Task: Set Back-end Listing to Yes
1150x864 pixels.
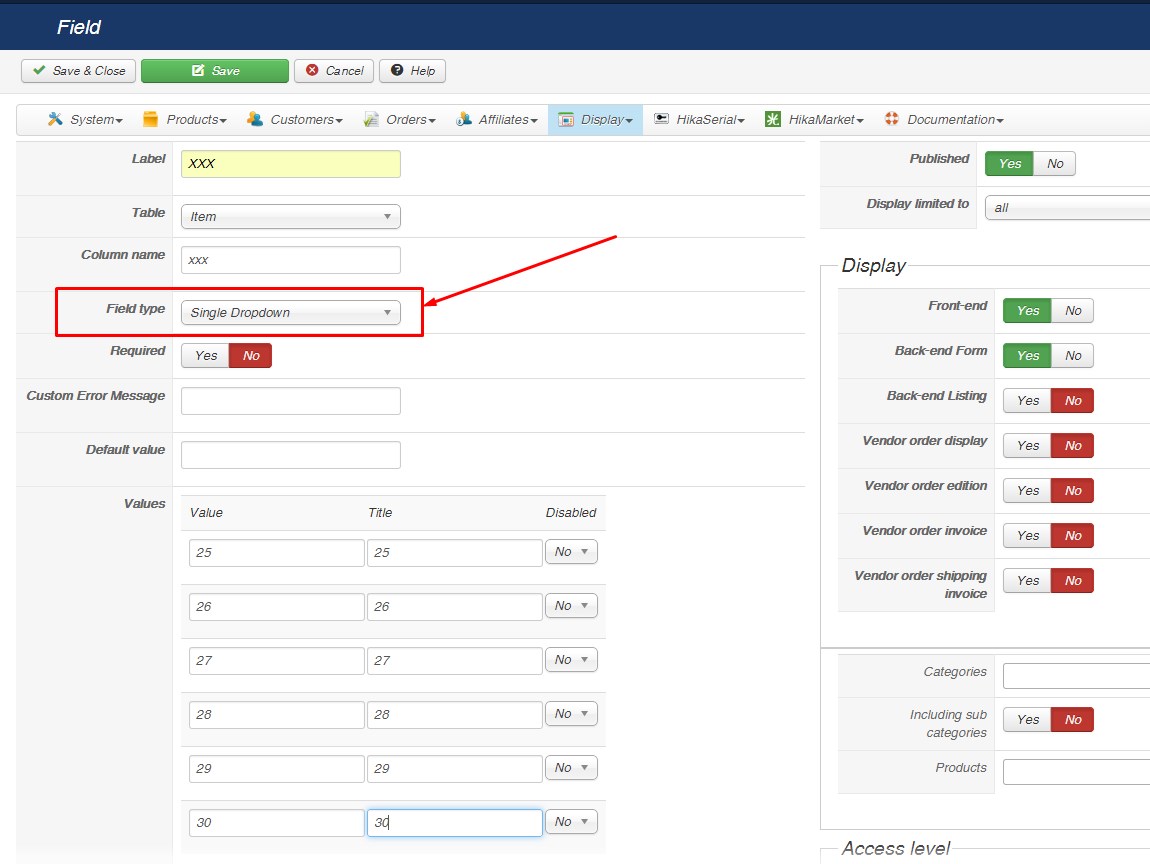Action: 1028,400
